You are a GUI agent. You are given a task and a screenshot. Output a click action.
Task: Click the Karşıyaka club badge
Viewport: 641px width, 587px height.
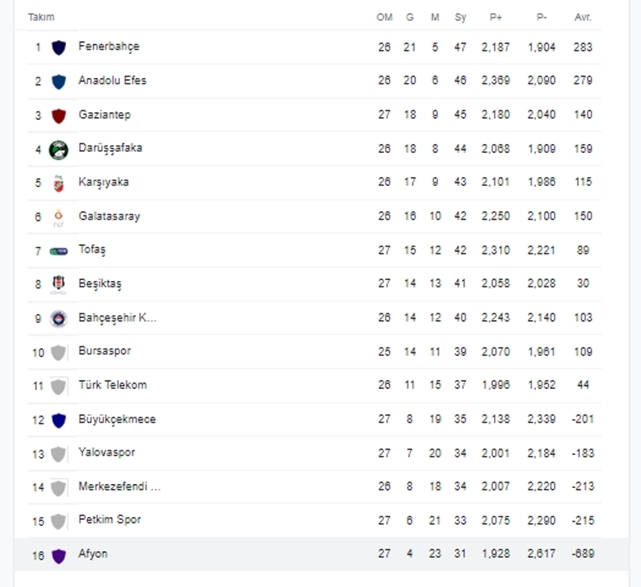(x=58, y=183)
